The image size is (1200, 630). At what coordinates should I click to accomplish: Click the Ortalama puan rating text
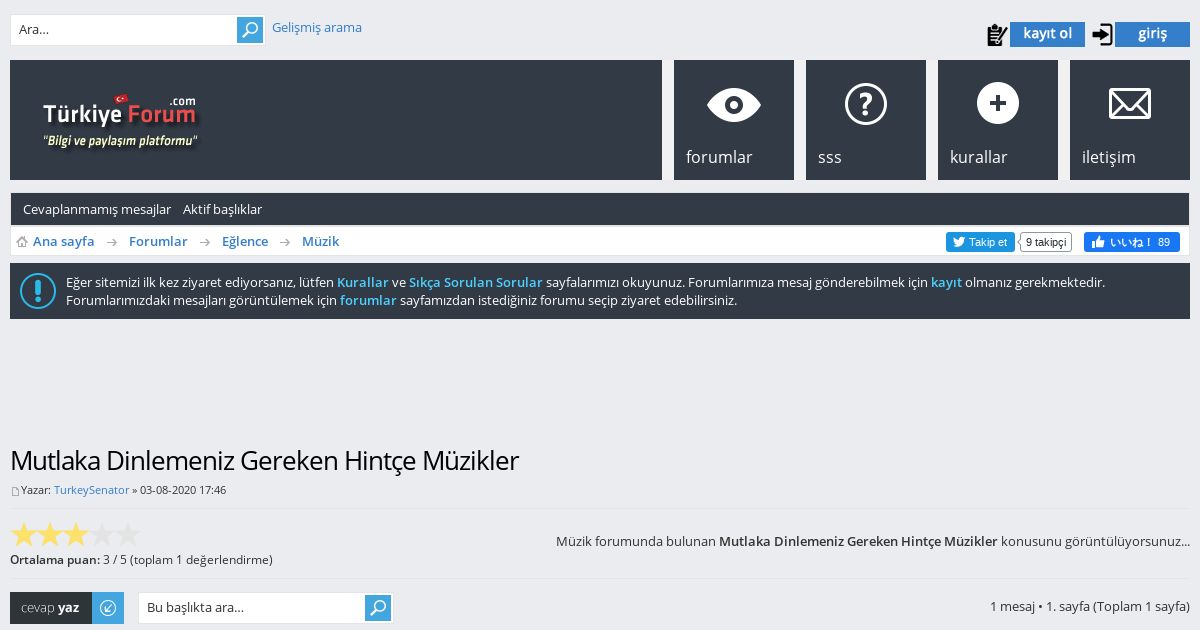click(x=141, y=560)
